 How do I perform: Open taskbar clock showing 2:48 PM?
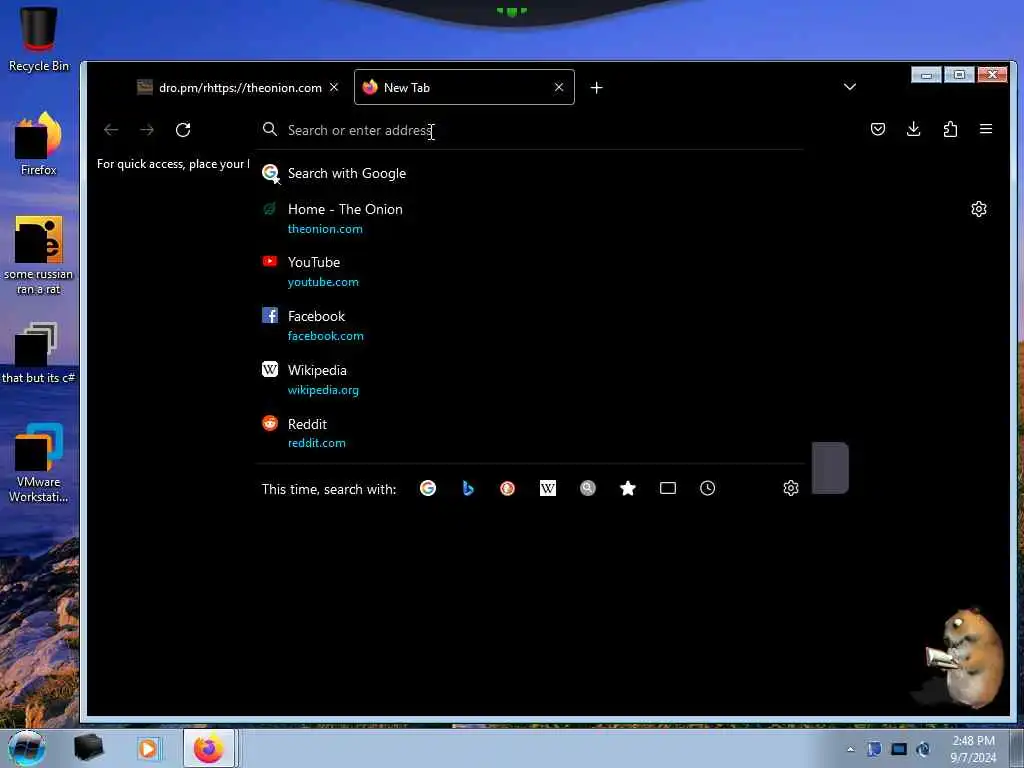(x=973, y=749)
